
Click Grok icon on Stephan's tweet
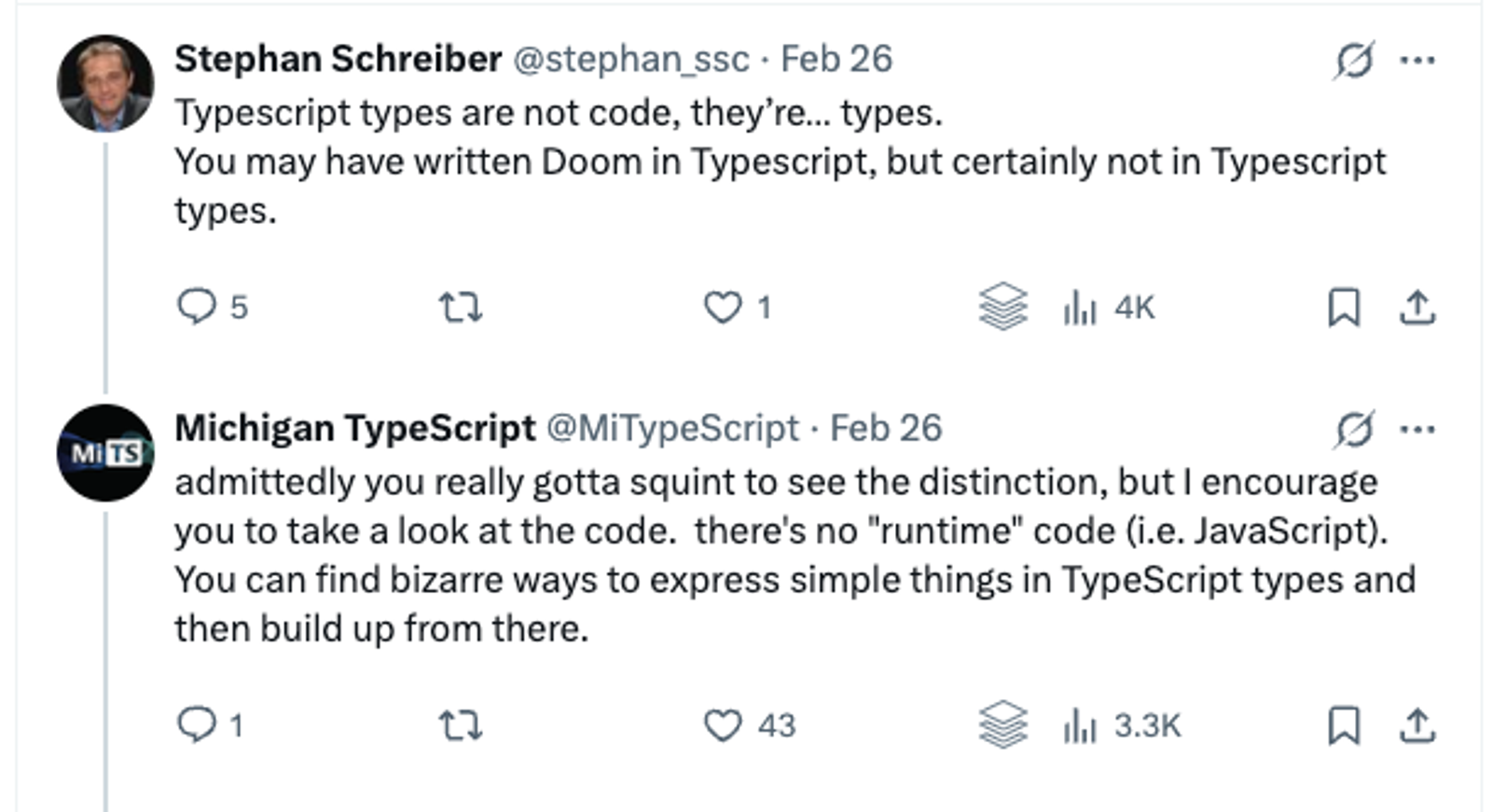[x=1353, y=61]
